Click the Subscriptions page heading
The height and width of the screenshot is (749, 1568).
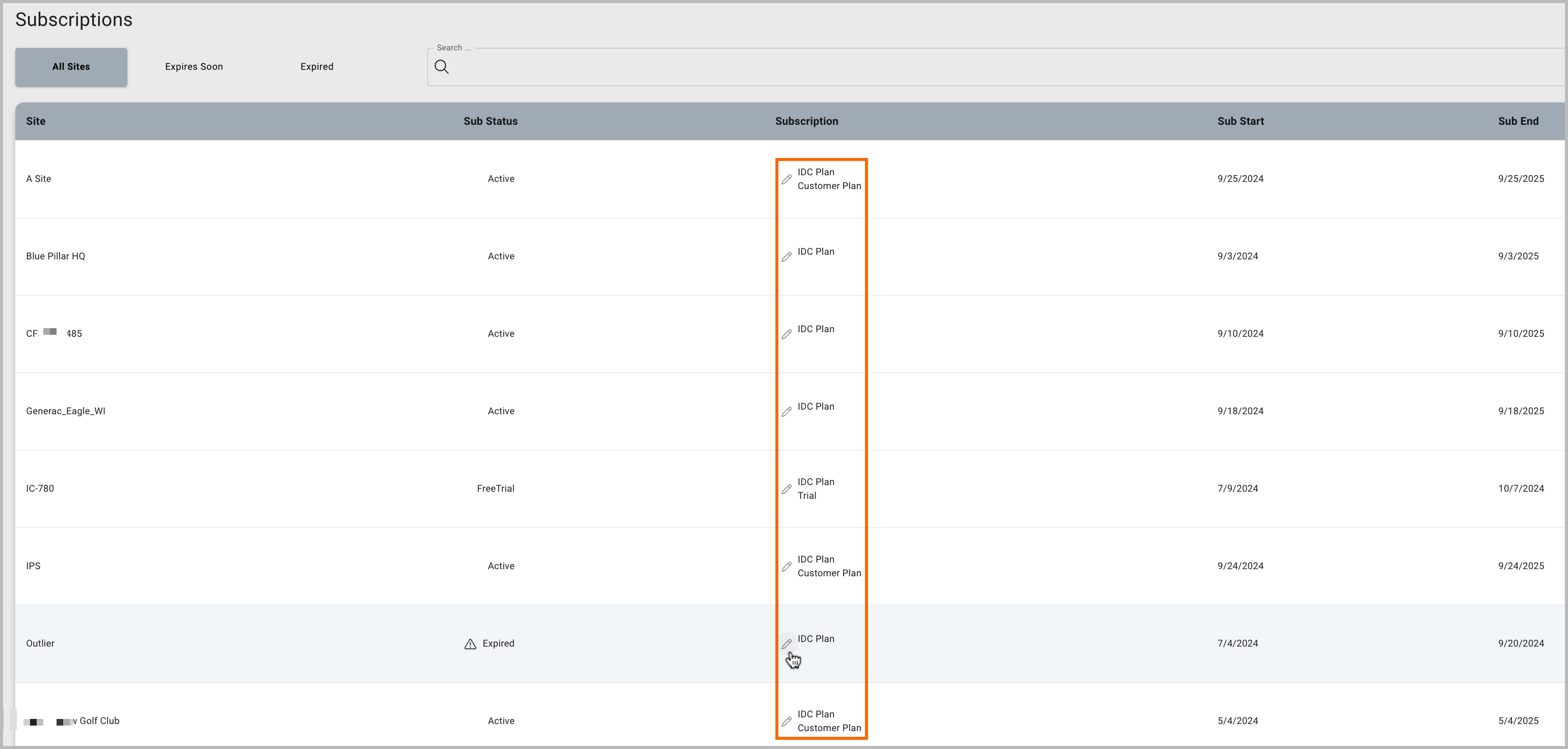tap(74, 20)
